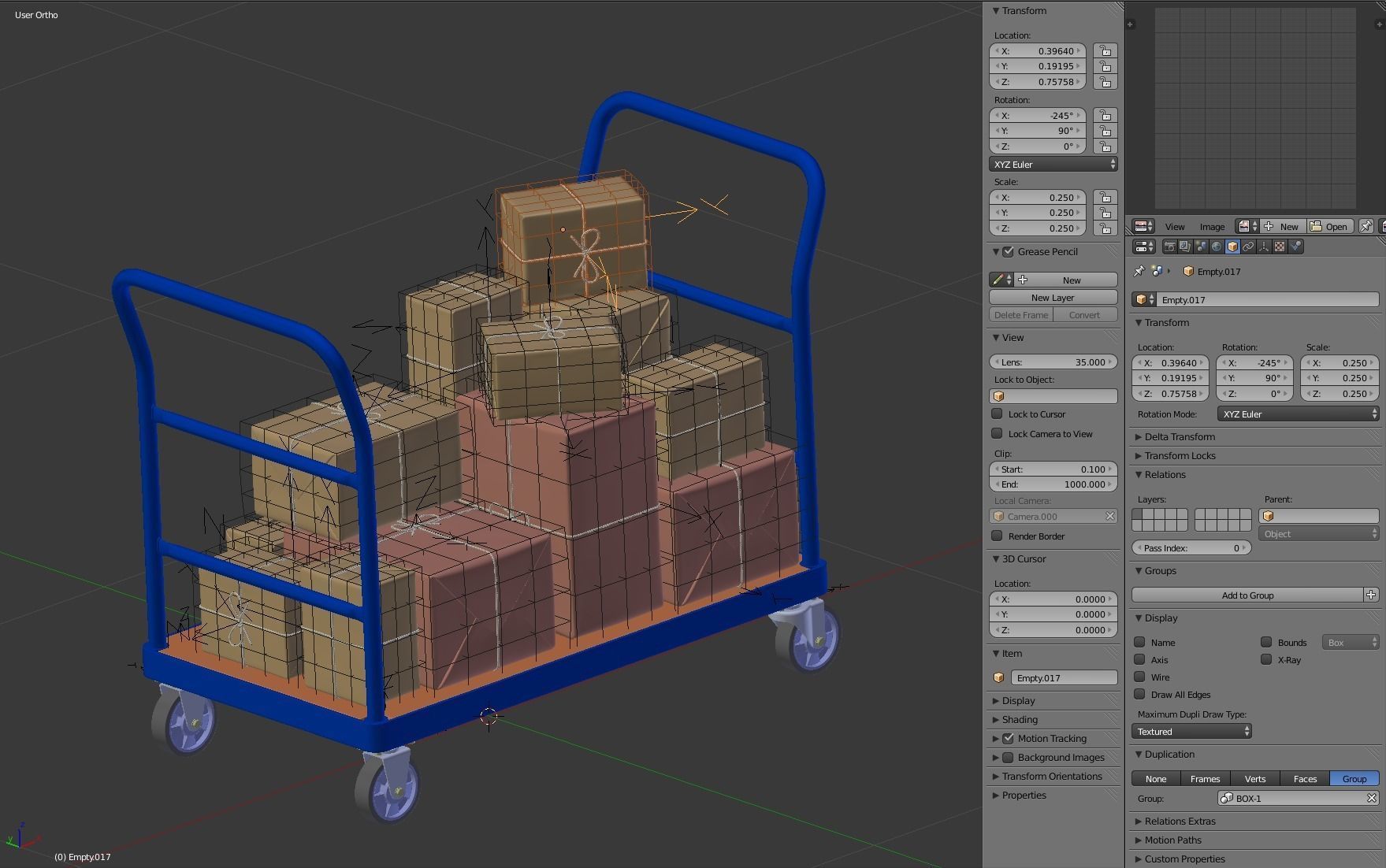Open the Texture properties checker tab
This screenshot has height=868, width=1386.
point(1280,247)
